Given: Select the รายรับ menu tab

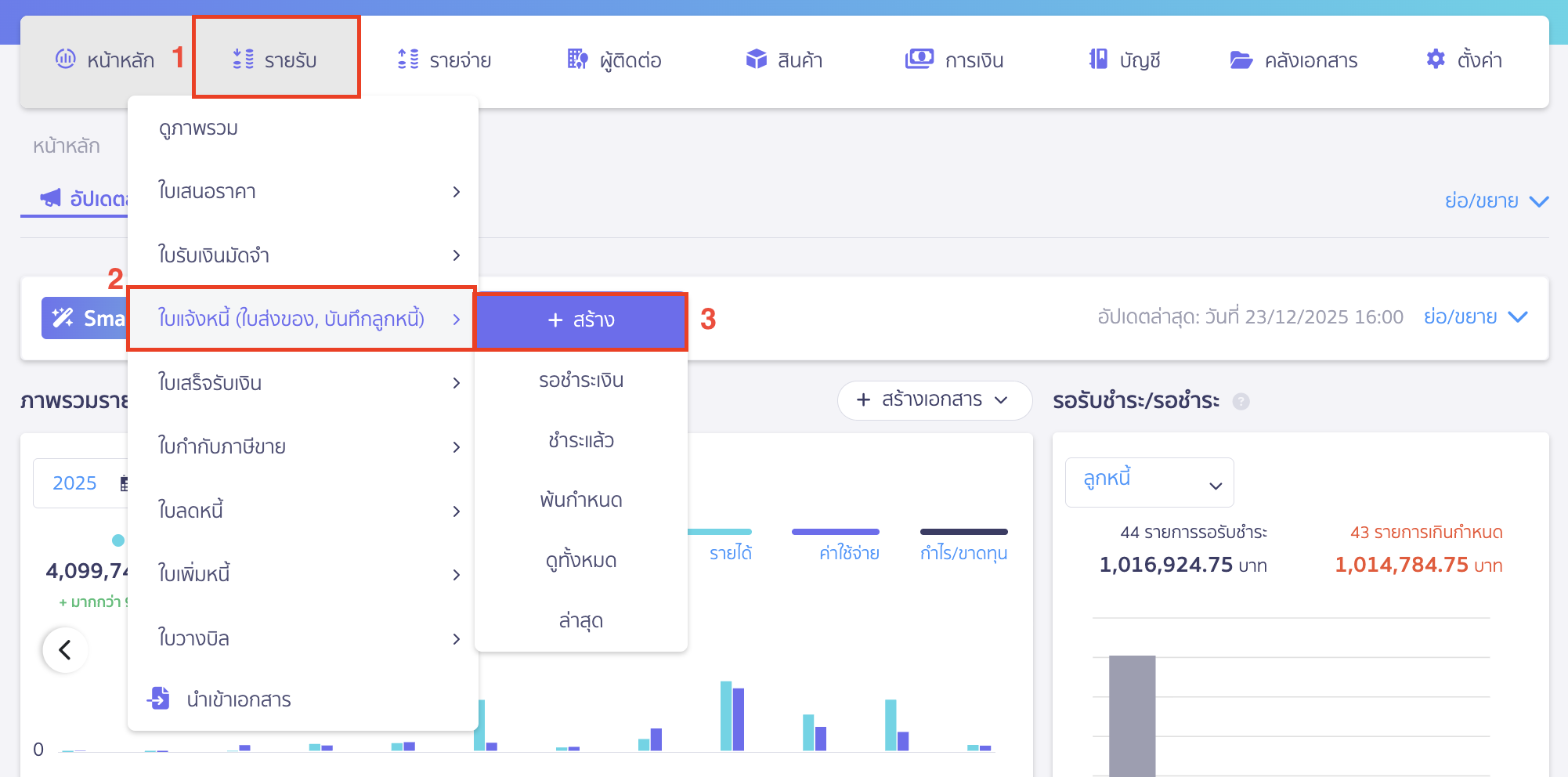Looking at the screenshot, I should tap(276, 58).
